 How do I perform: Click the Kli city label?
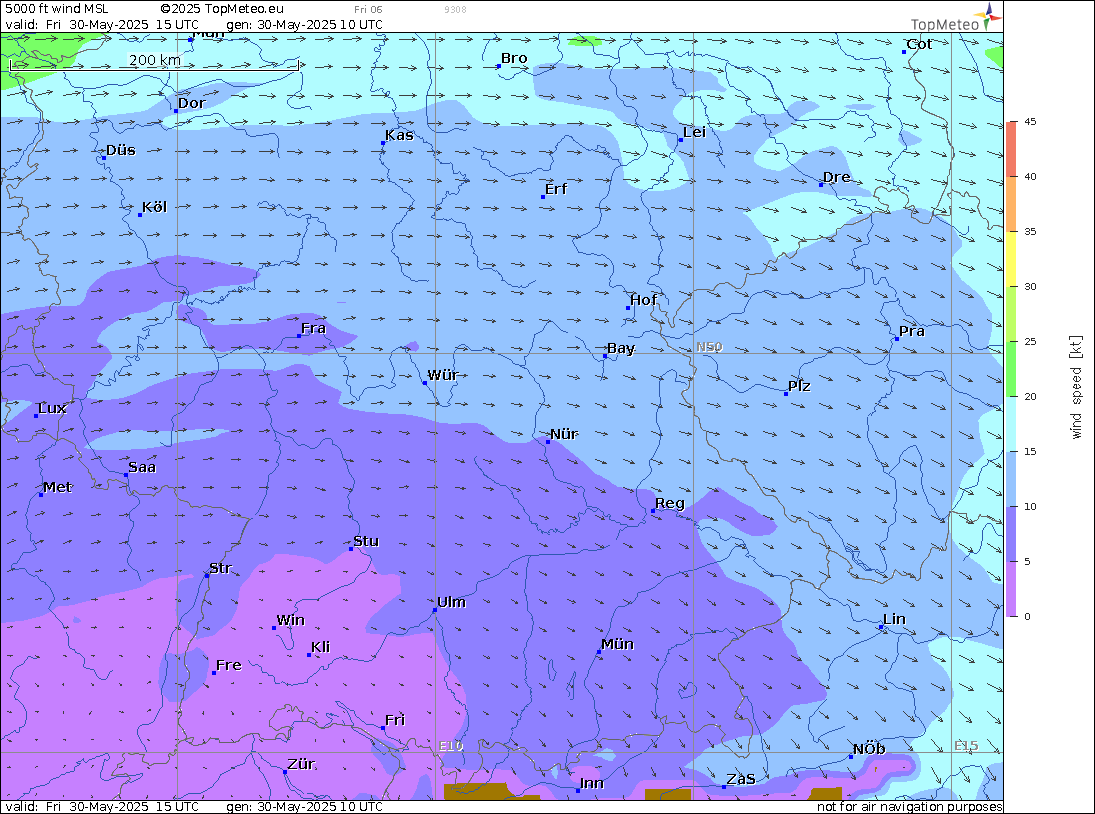tap(321, 647)
